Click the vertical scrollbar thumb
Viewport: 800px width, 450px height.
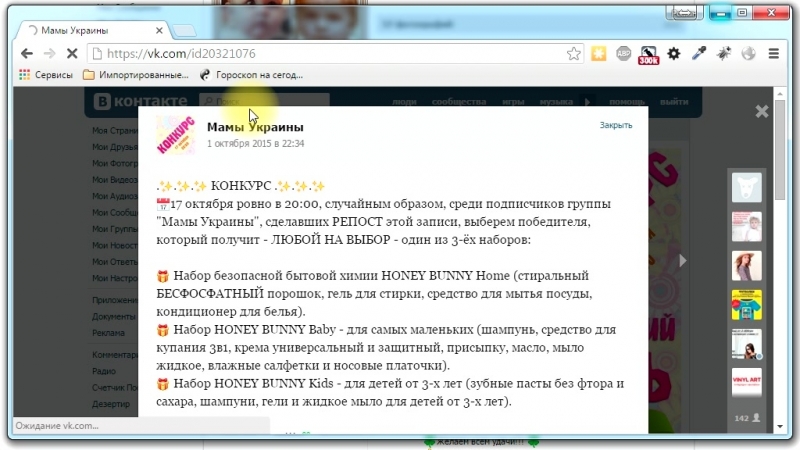click(780, 150)
